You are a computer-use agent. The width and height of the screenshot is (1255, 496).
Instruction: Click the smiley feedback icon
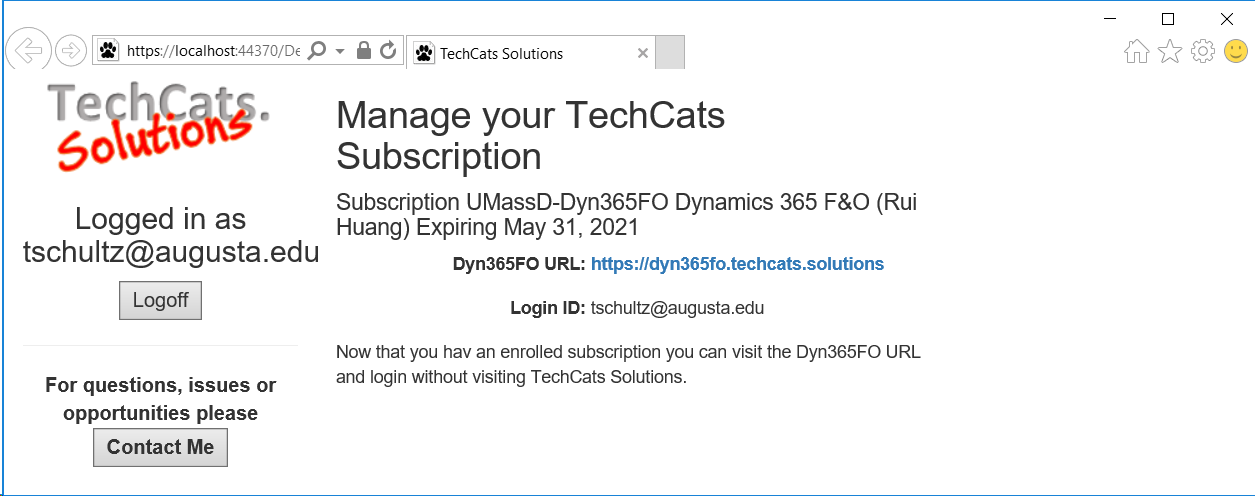point(1236,52)
